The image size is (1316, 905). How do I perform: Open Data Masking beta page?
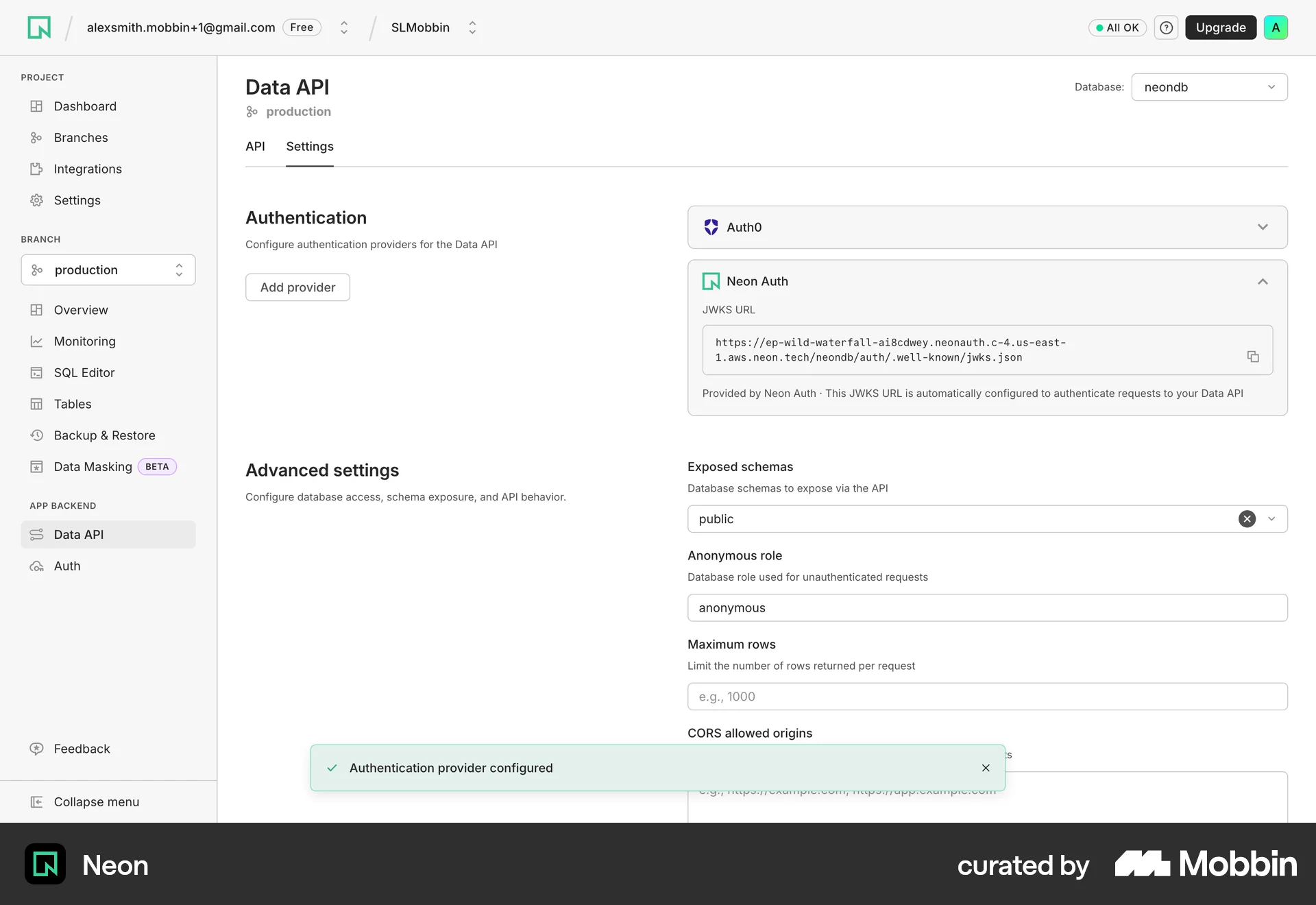pos(108,467)
